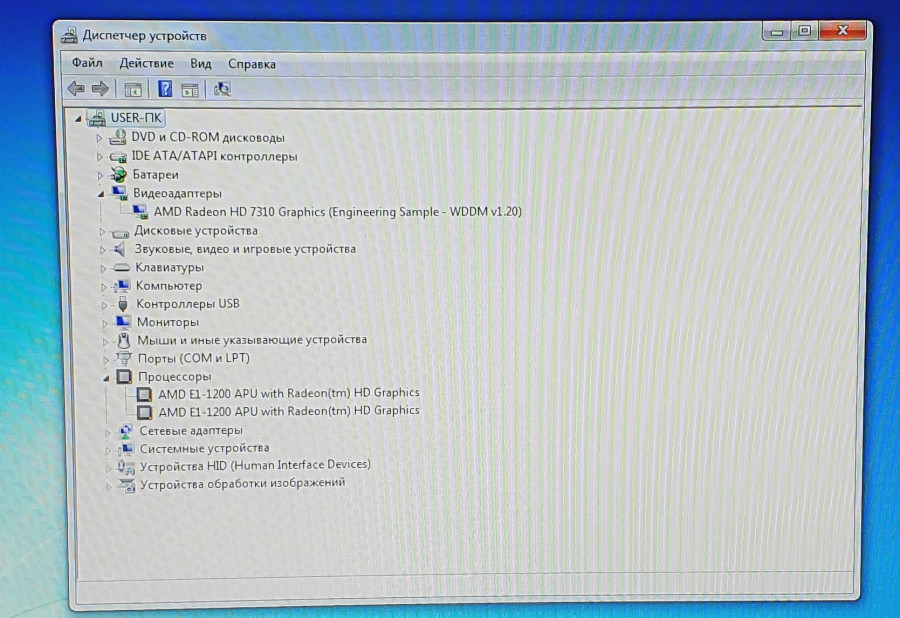Click the Батареи battery icon

(x=119, y=174)
